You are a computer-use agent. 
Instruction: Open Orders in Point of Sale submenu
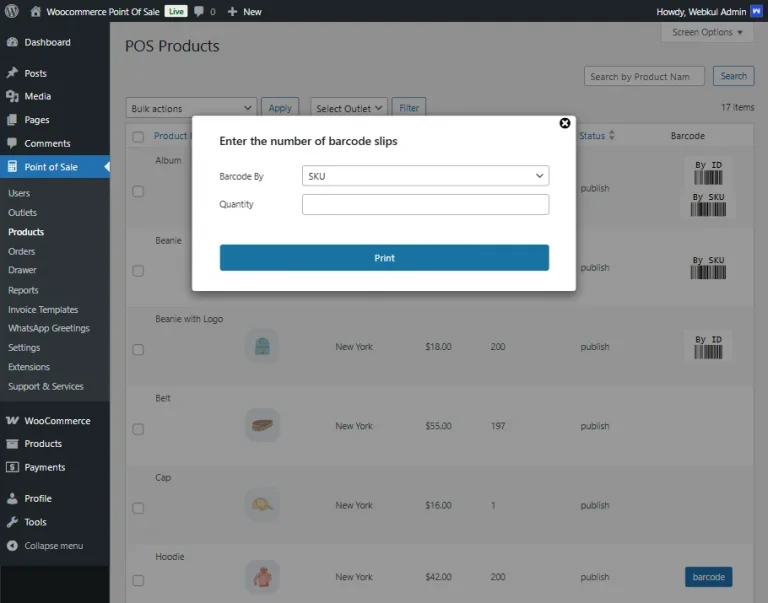[22, 251]
